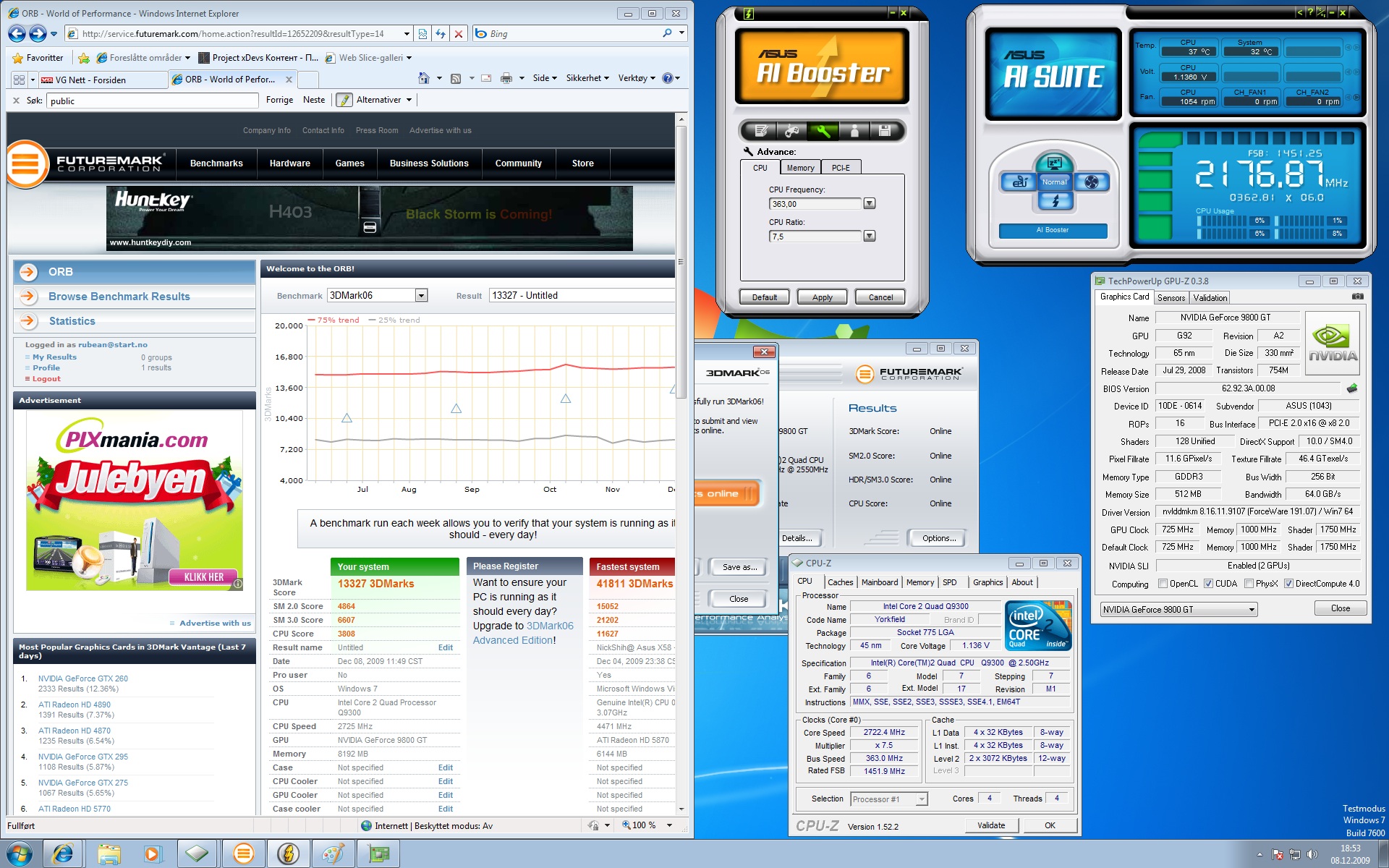Screen dimensions: 1389x868
Task: Click the Neste find button
Action: coord(314,100)
